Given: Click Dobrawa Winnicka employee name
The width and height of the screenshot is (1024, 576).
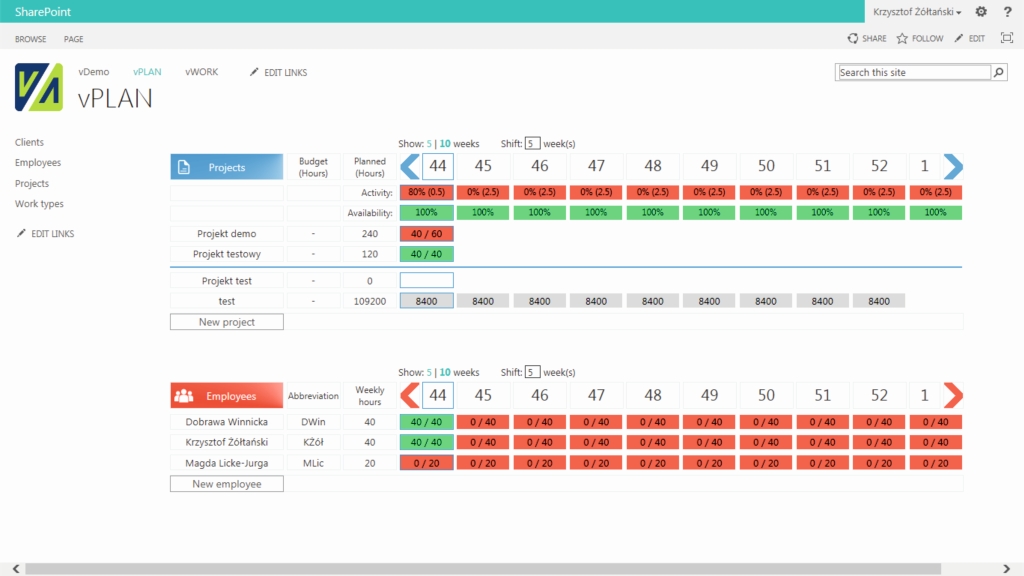Looking at the screenshot, I should pyautogui.click(x=227, y=422).
